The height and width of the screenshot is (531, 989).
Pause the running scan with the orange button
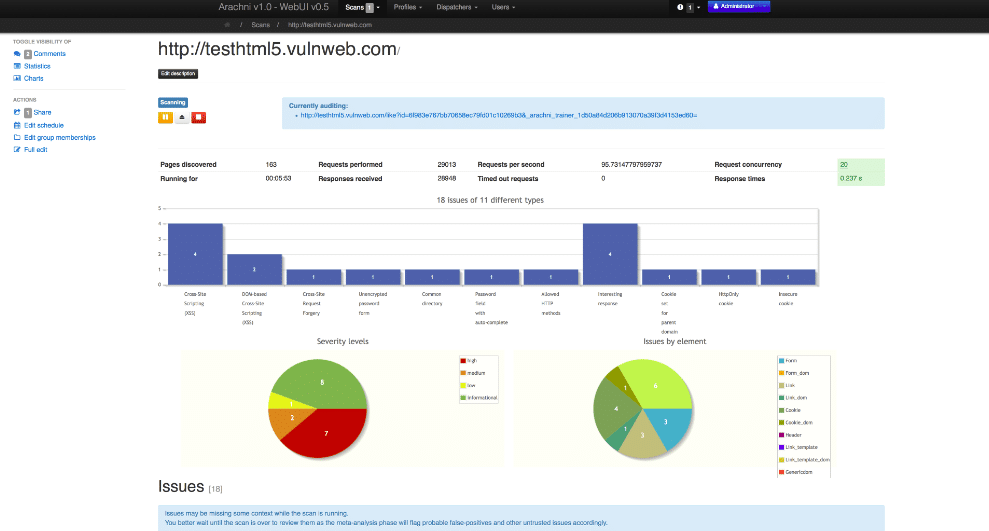pyautogui.click(x=165, y=117)
